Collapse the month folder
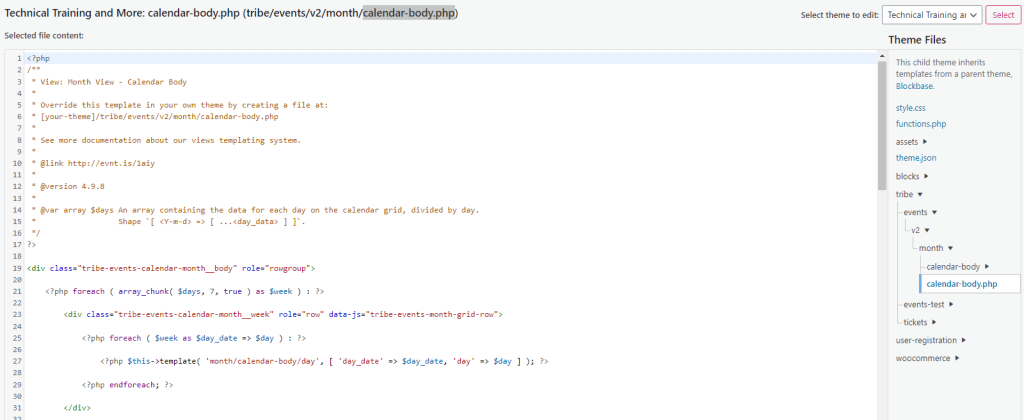Image resolution: width=1024 pixels, height=420 pixels. click(x=936, y=248)
